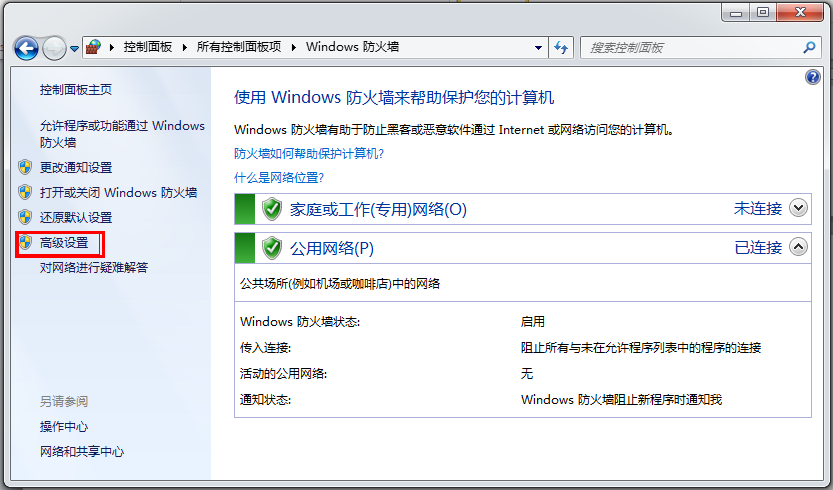Open help with the blue question mark
833x490 pixels.
coord(813,77)
